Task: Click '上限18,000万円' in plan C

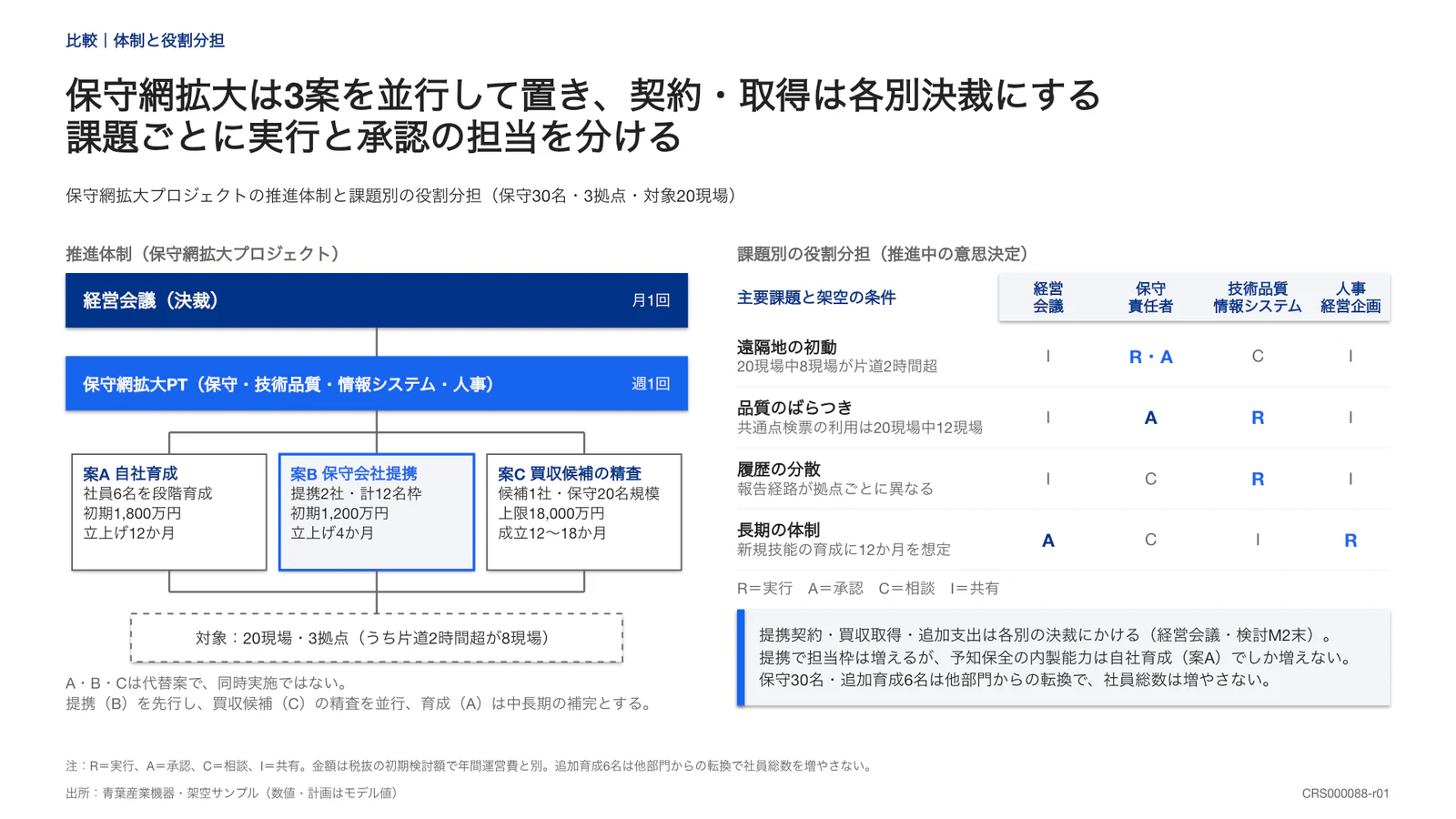Action: [551, 513]
